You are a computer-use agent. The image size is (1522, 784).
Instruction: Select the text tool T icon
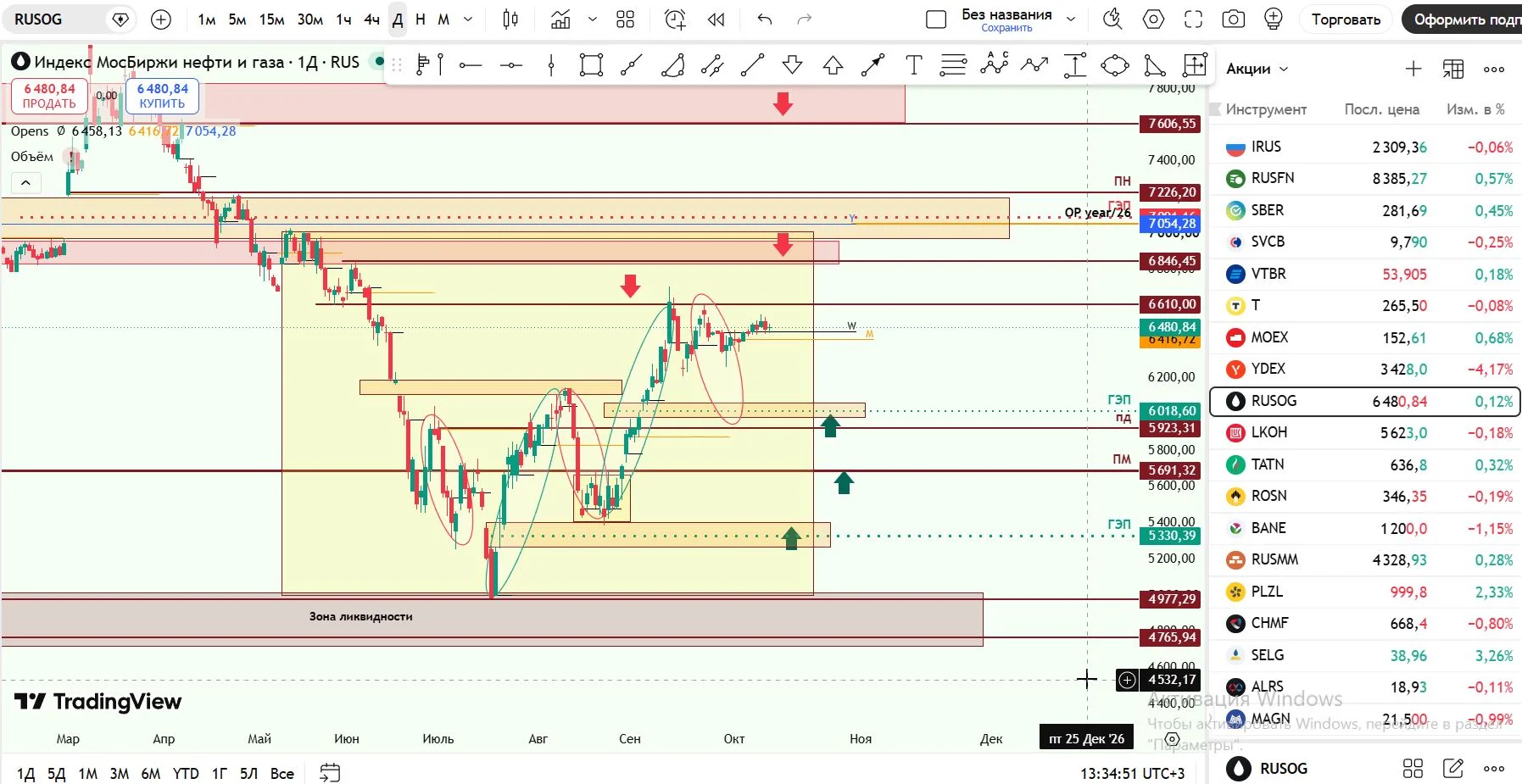click(913, 64)
